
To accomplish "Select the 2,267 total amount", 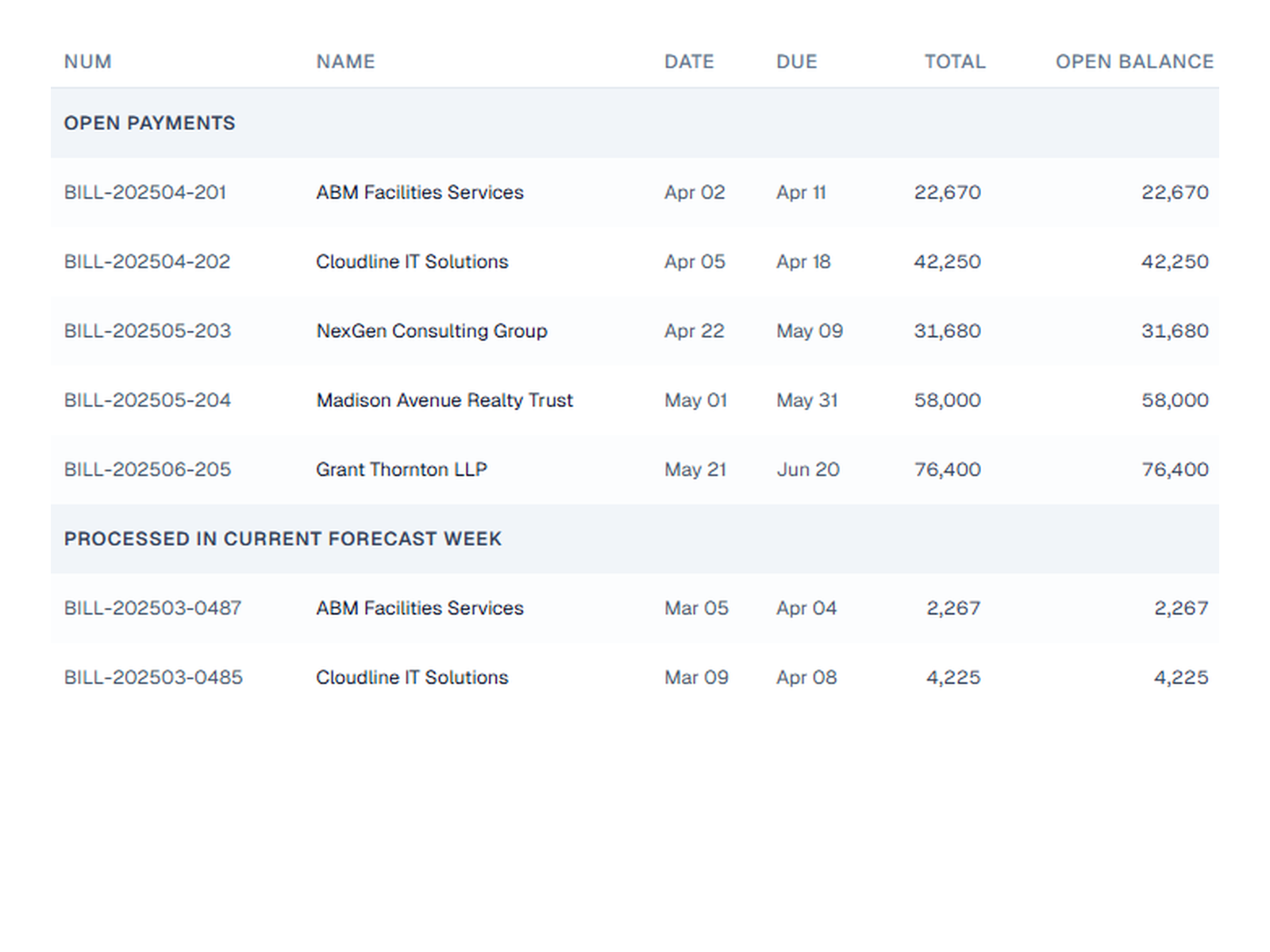I will point(953,608).
